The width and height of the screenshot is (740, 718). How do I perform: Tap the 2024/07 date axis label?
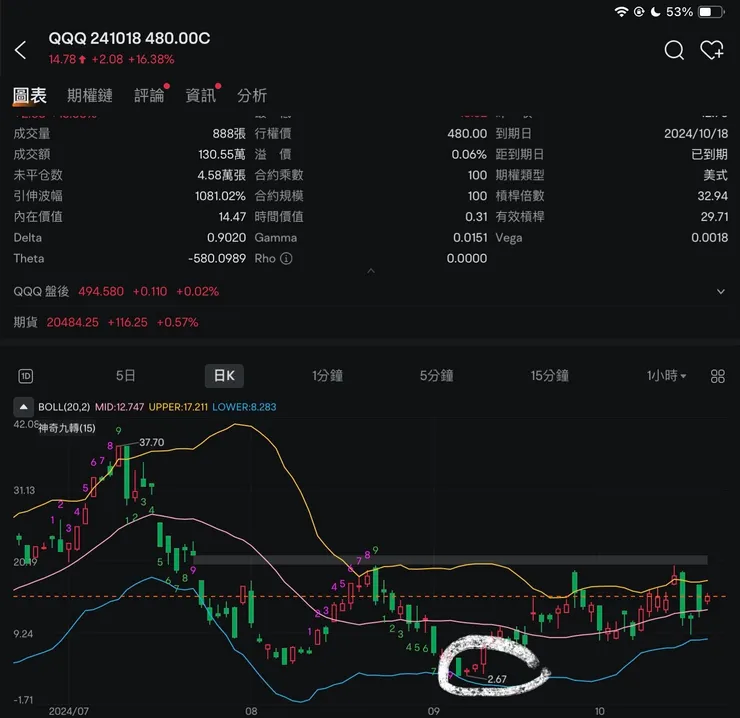(68, 711)
